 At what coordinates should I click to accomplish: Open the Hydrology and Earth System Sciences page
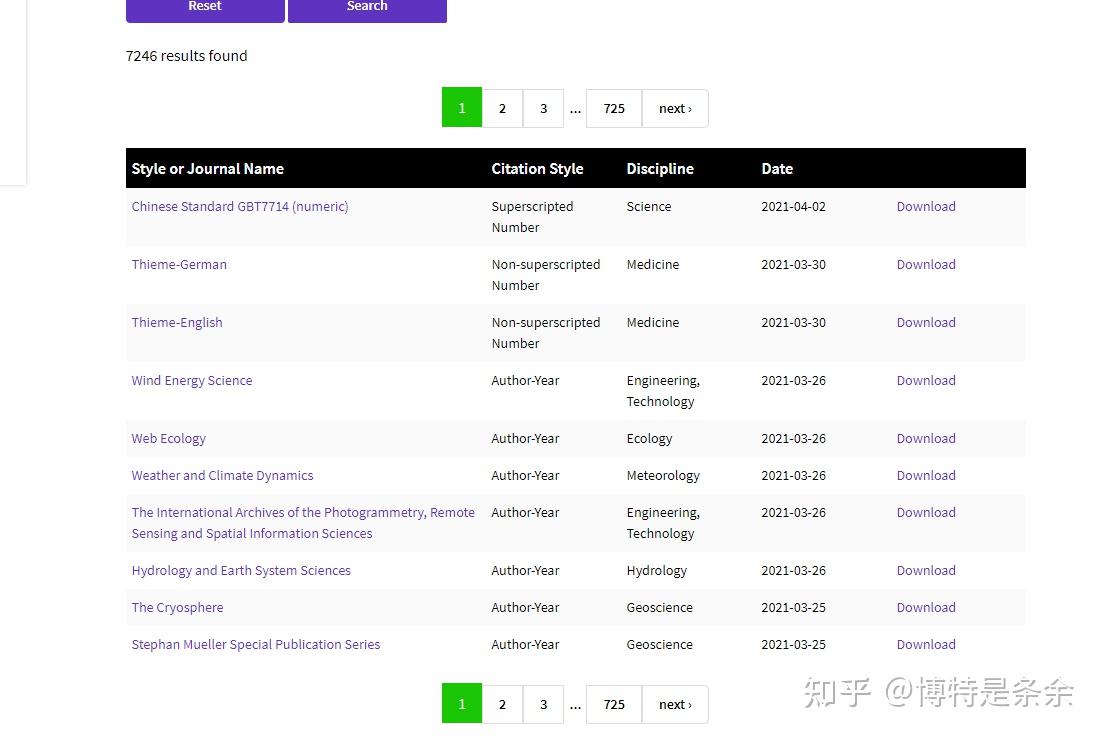coord(241,570)
